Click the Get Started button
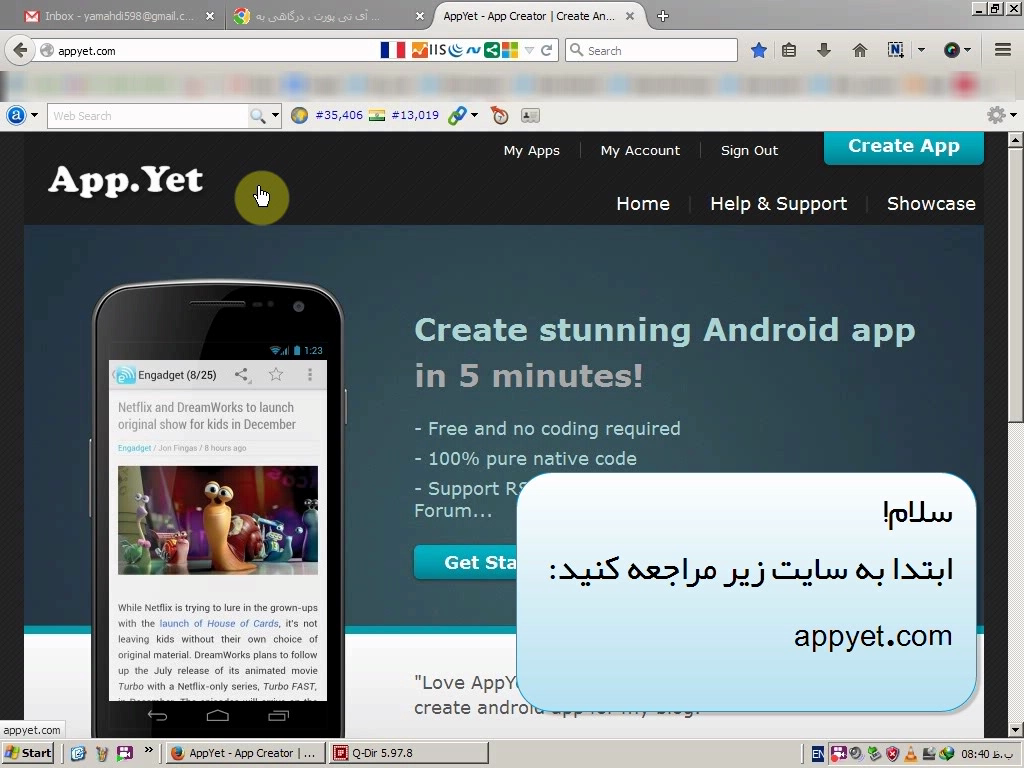Screen dimensions: 1024x768 [x=465, y=562]
